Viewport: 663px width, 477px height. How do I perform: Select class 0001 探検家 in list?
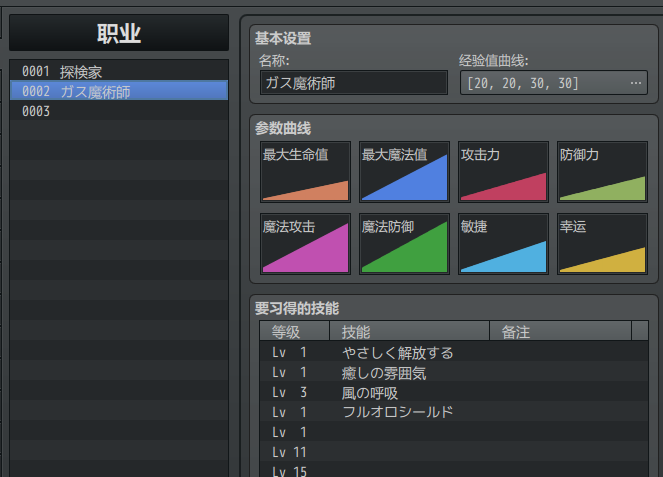[119, 71]
